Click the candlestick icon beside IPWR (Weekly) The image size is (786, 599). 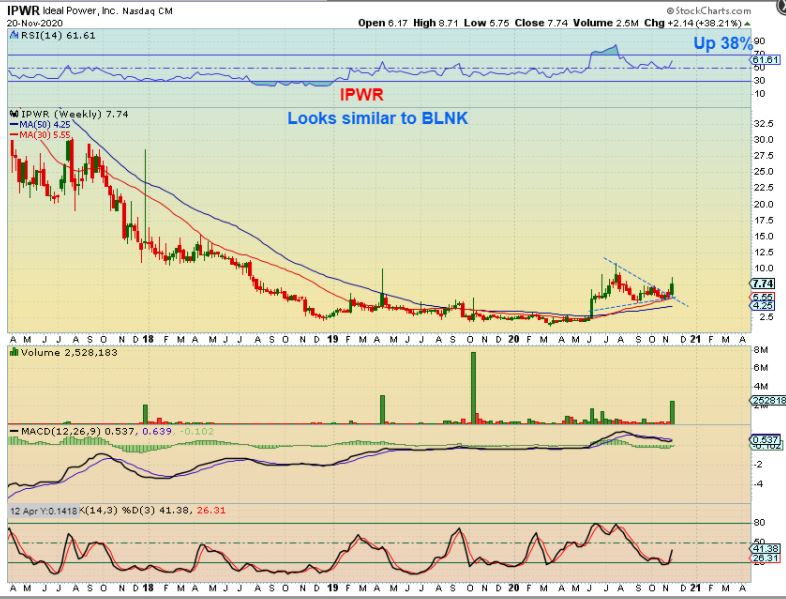pos(14,114)
